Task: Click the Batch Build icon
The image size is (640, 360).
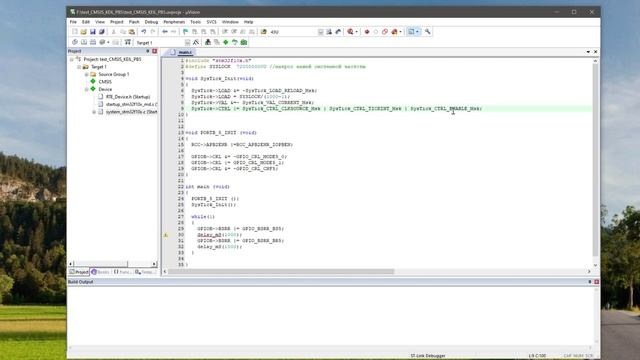Action: 102,42
